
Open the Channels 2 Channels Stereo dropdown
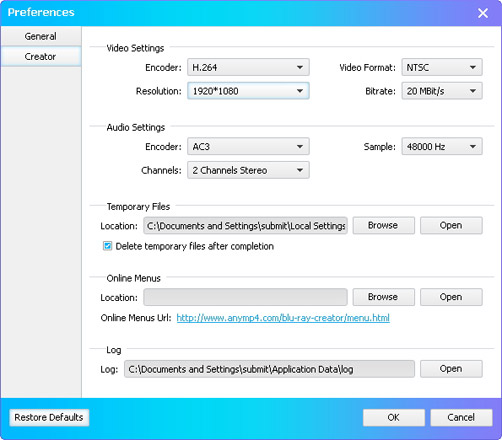pyautogui.click(x=248, y=170)
